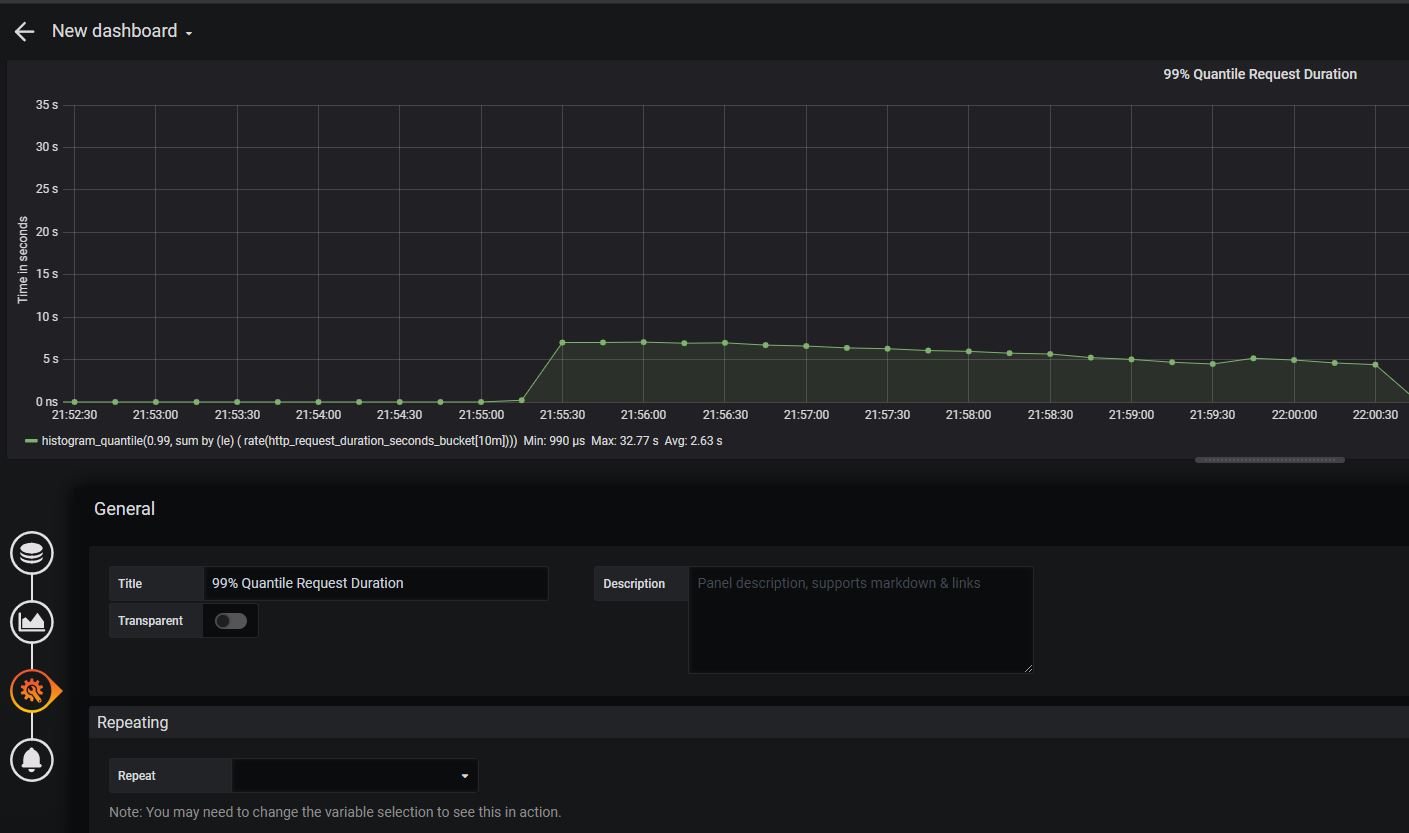Open the 99% Quantile Request Duration panel title menu
1409x833 pixels.
coord(1259,74)
